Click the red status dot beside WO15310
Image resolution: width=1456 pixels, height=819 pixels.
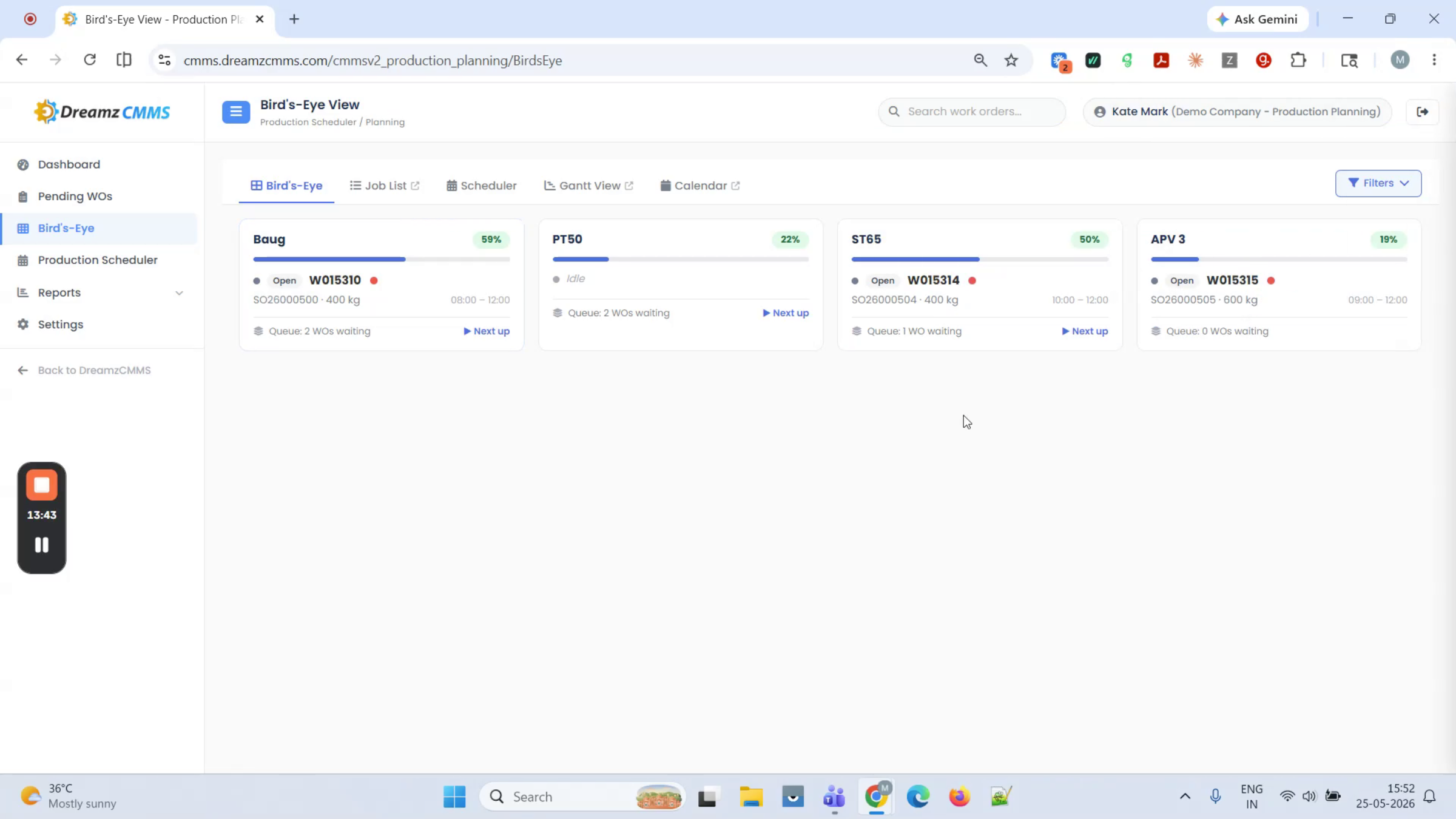pos(374,280)
